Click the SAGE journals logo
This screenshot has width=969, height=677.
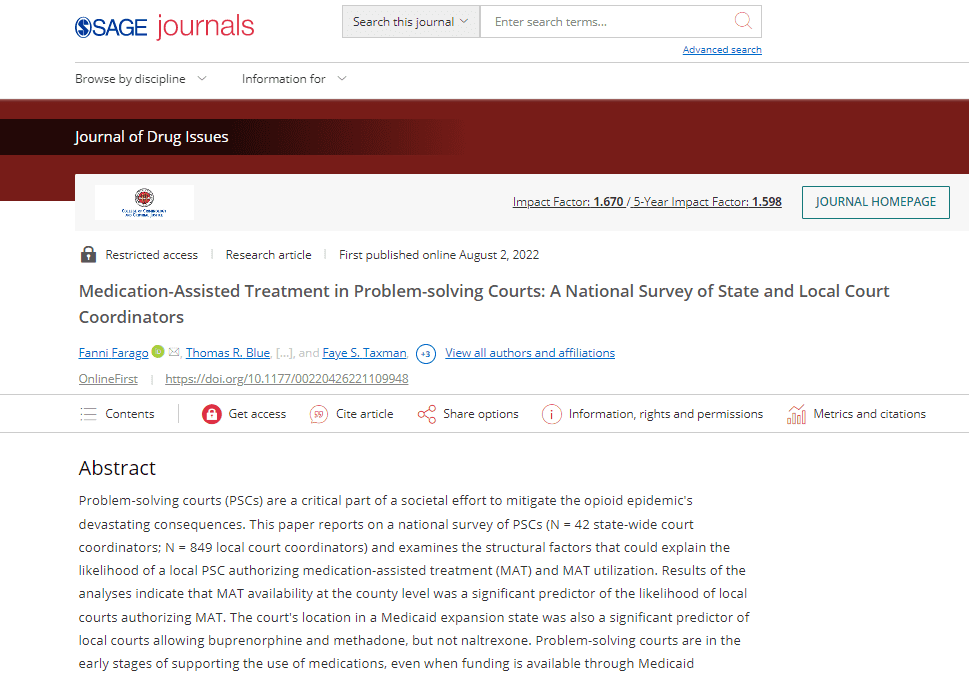(164, 27)
